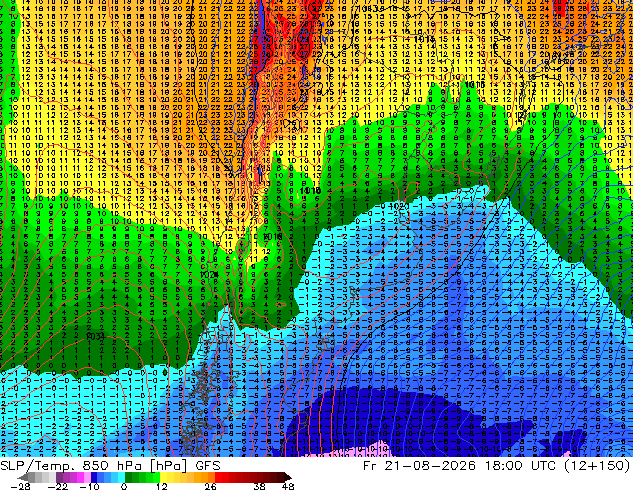Click the map title "SLP/Temp. 850 hPa [hPa] GFS"
Viewport: 634px width, 490px height.
[x=110, y=465]
